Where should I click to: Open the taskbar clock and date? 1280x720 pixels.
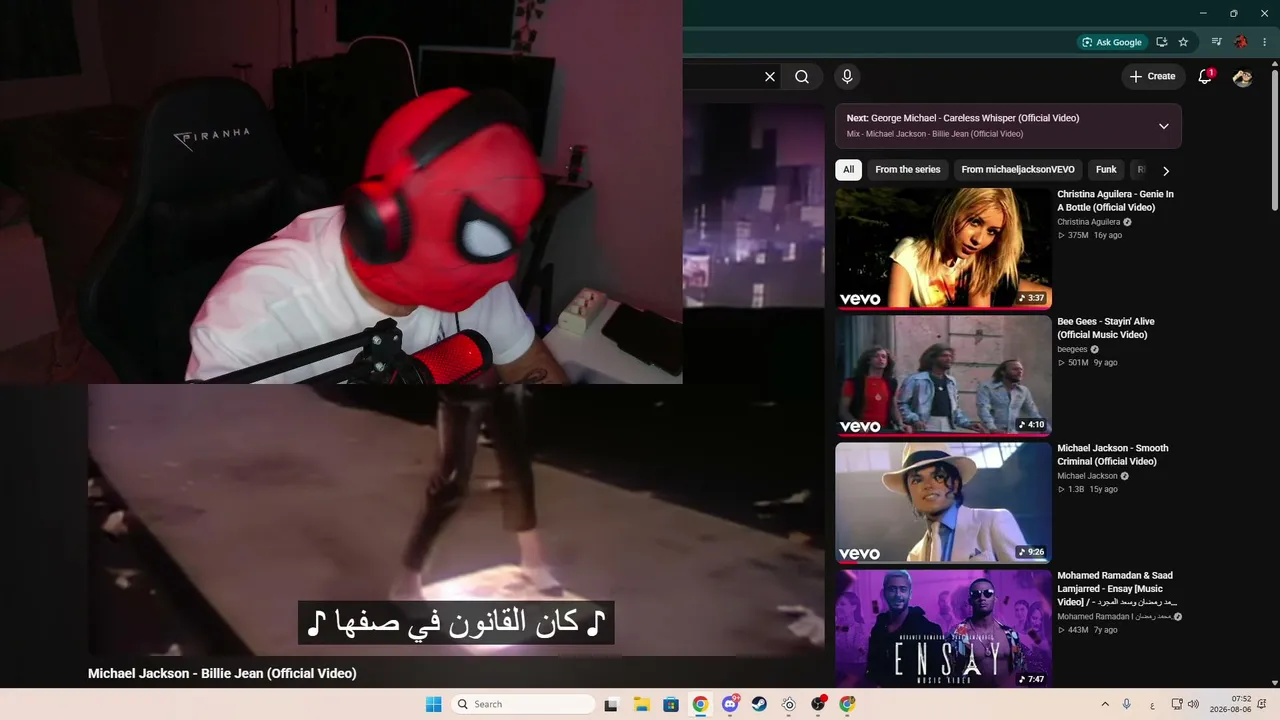click(x=1231, y=704)
